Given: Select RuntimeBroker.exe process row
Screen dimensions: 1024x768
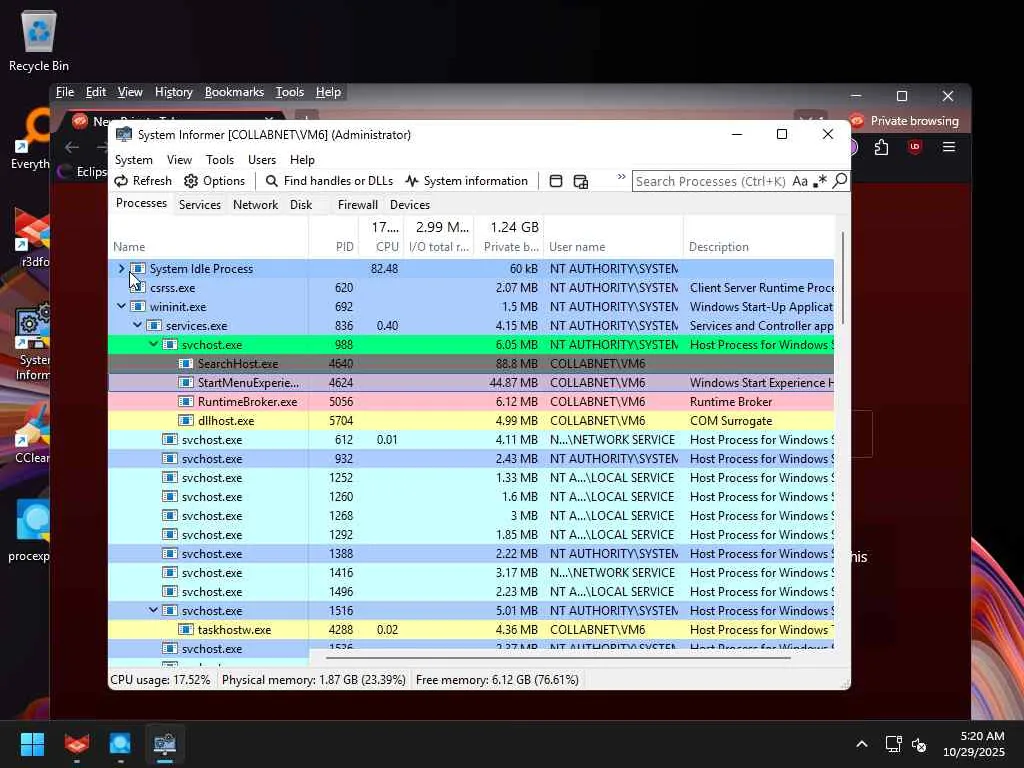Looking at the screenshot, I should point(471,402).
